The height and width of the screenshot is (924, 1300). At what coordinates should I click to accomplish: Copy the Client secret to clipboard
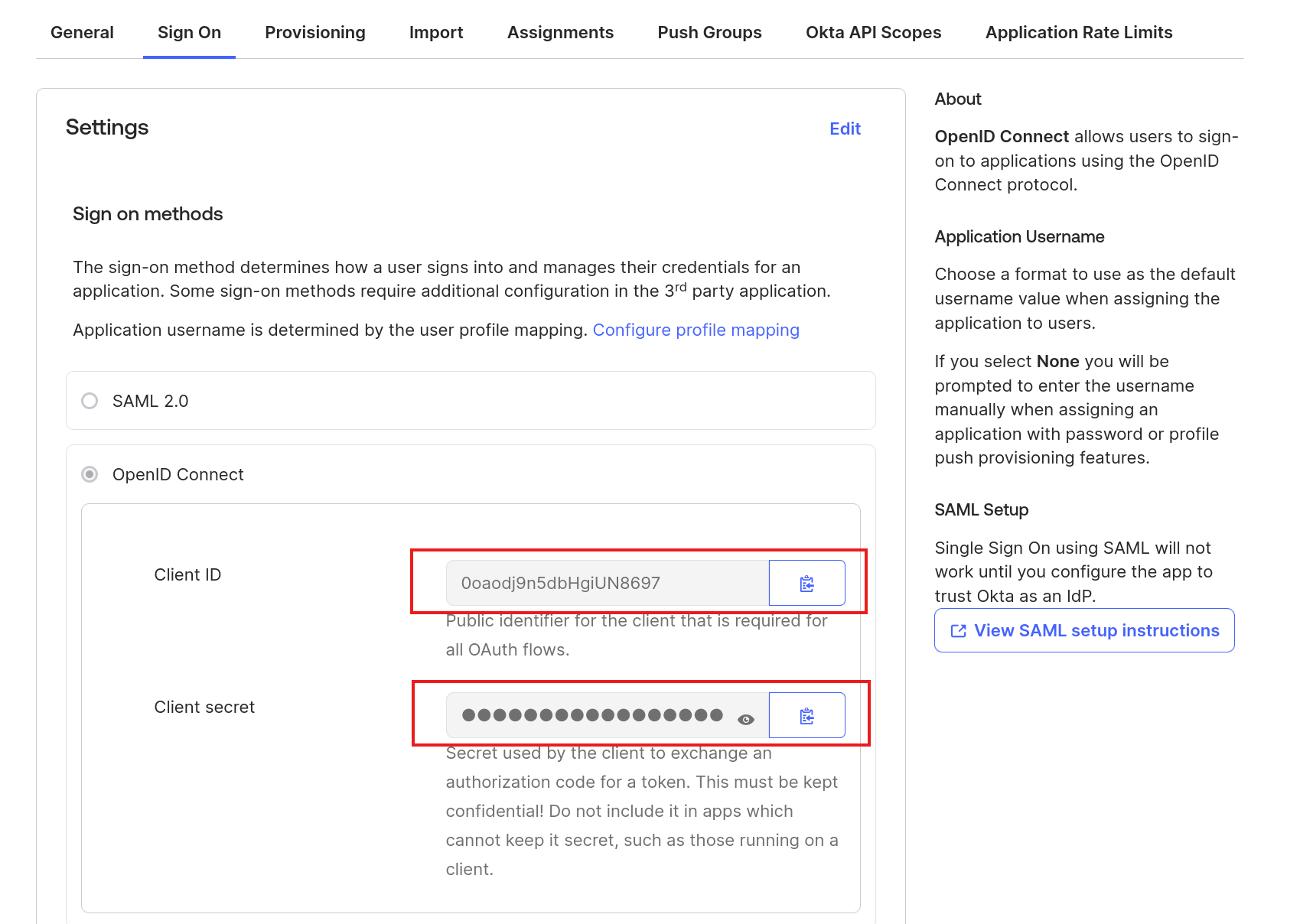point(806,715)
